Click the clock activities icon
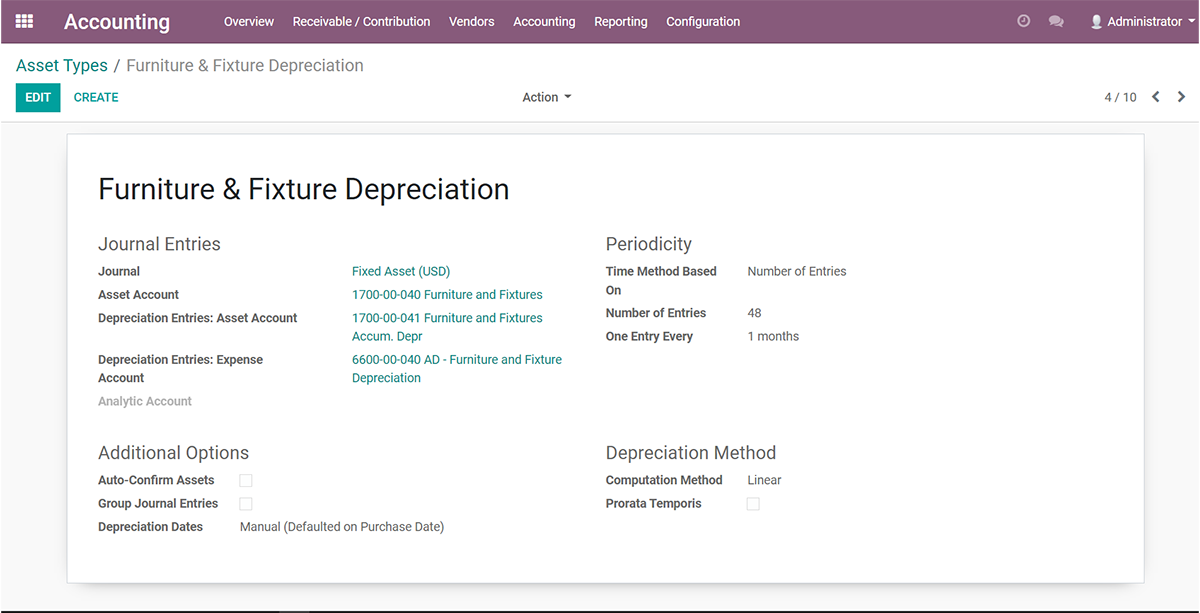Image resolution: width=1200 pixels, height=613 pixels. click(1023, 21)
